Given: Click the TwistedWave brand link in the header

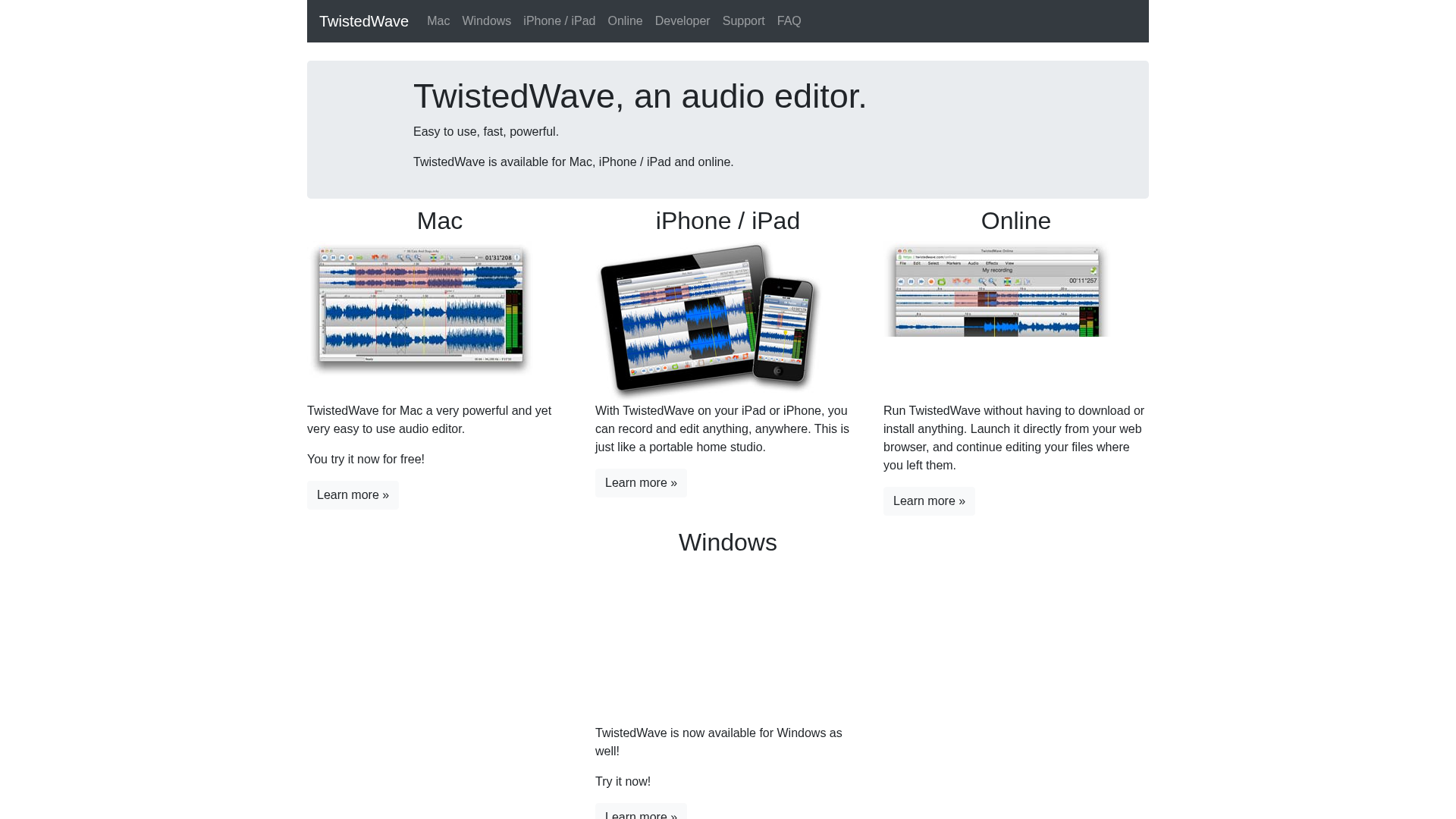Looking at the screenshot, I should point(364,20).
